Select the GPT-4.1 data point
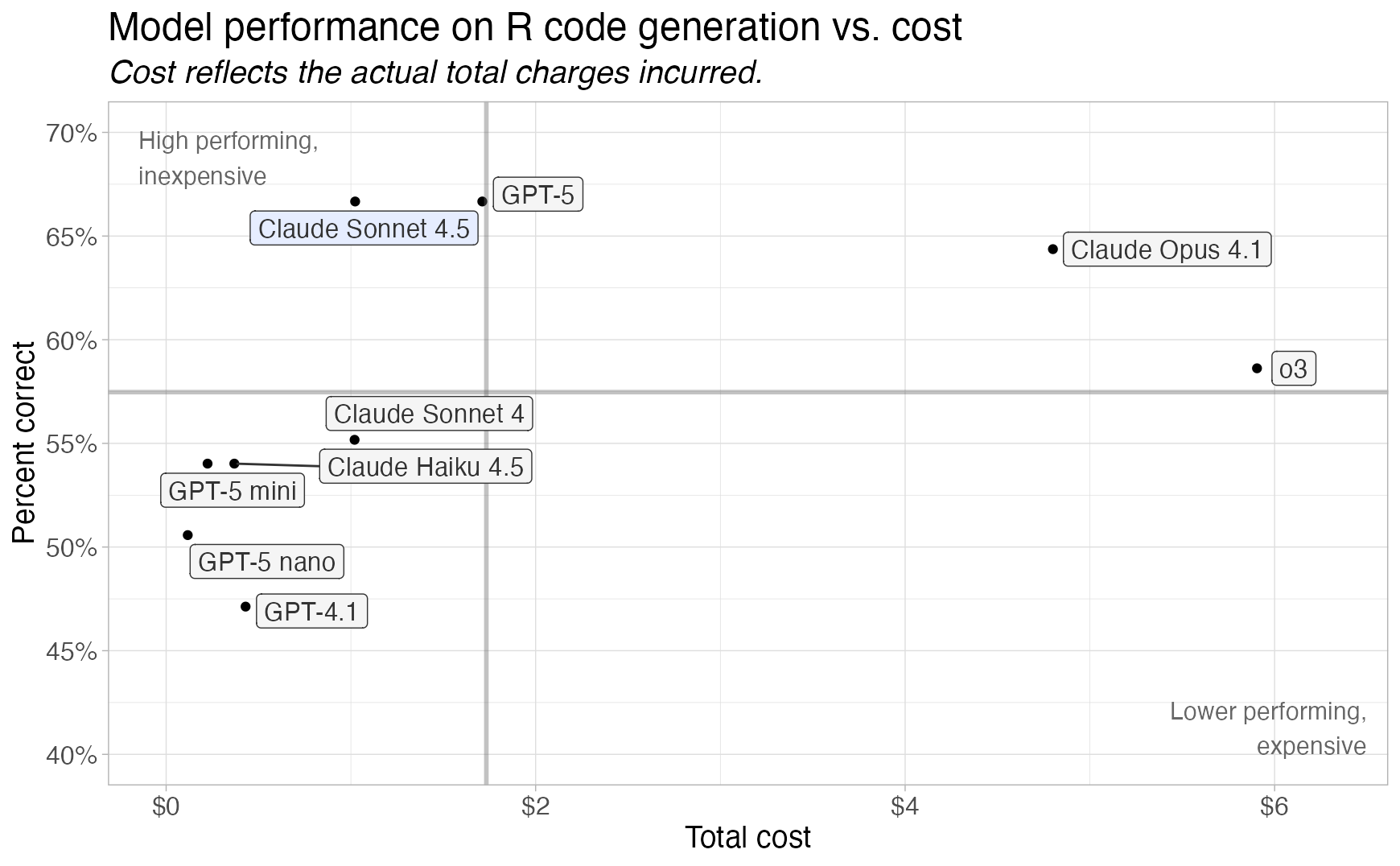The height and width of the screenshot is (866, 1400). pos(245,607)
